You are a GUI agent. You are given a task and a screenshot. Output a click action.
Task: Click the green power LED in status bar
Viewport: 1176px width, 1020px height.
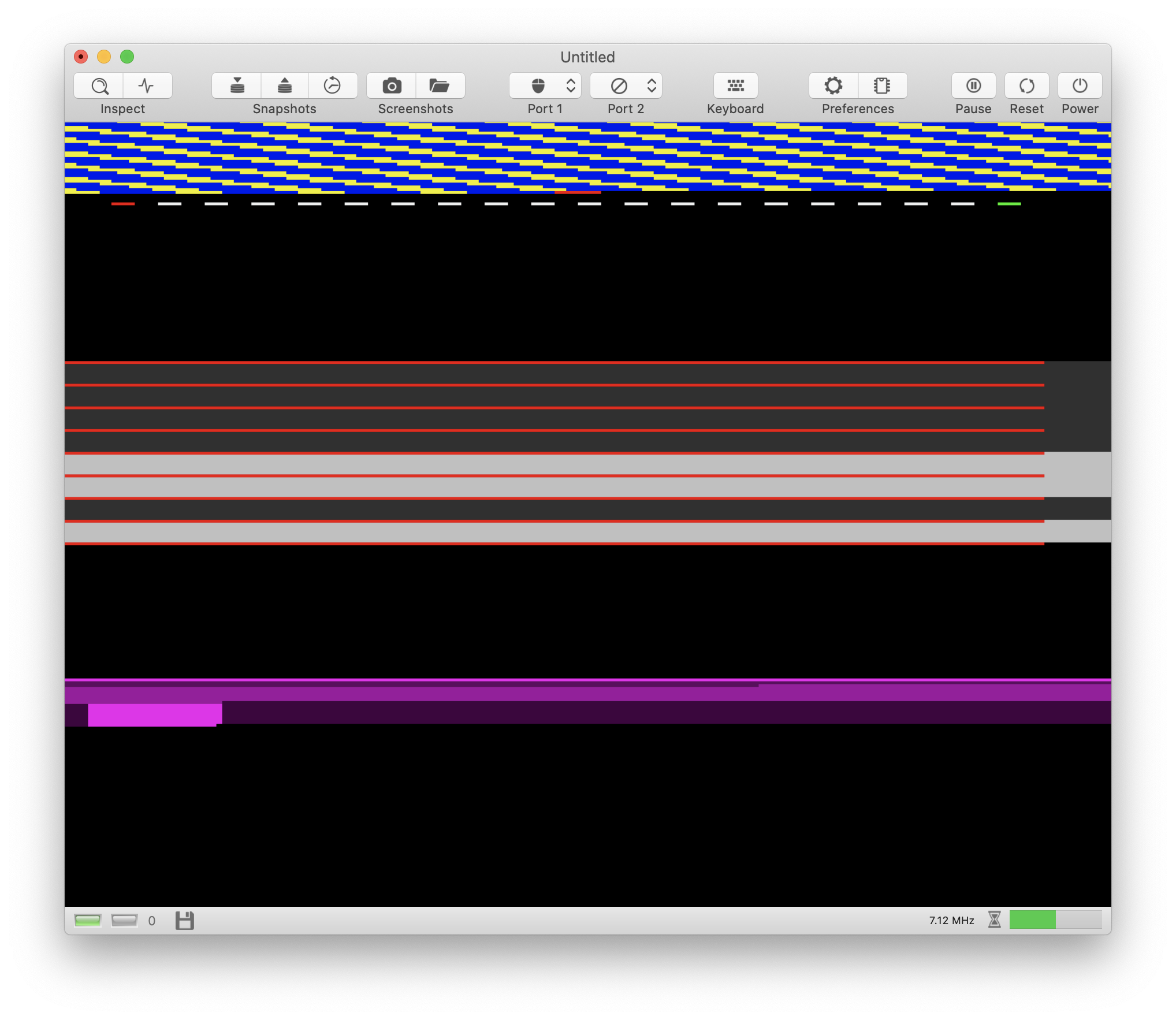click(x=88, y=920)
